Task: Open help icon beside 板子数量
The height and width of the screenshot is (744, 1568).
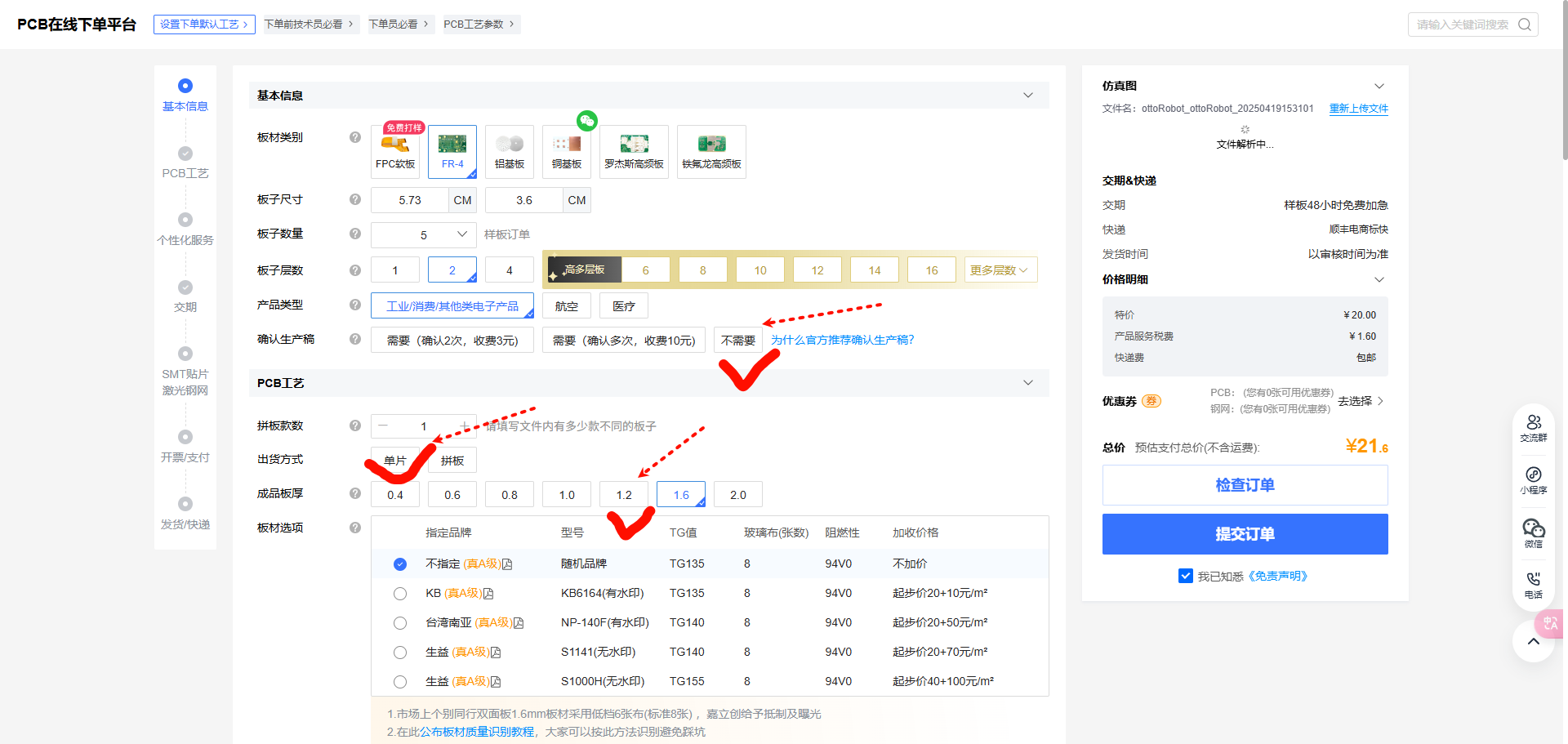Action: (x=355, y=234)
